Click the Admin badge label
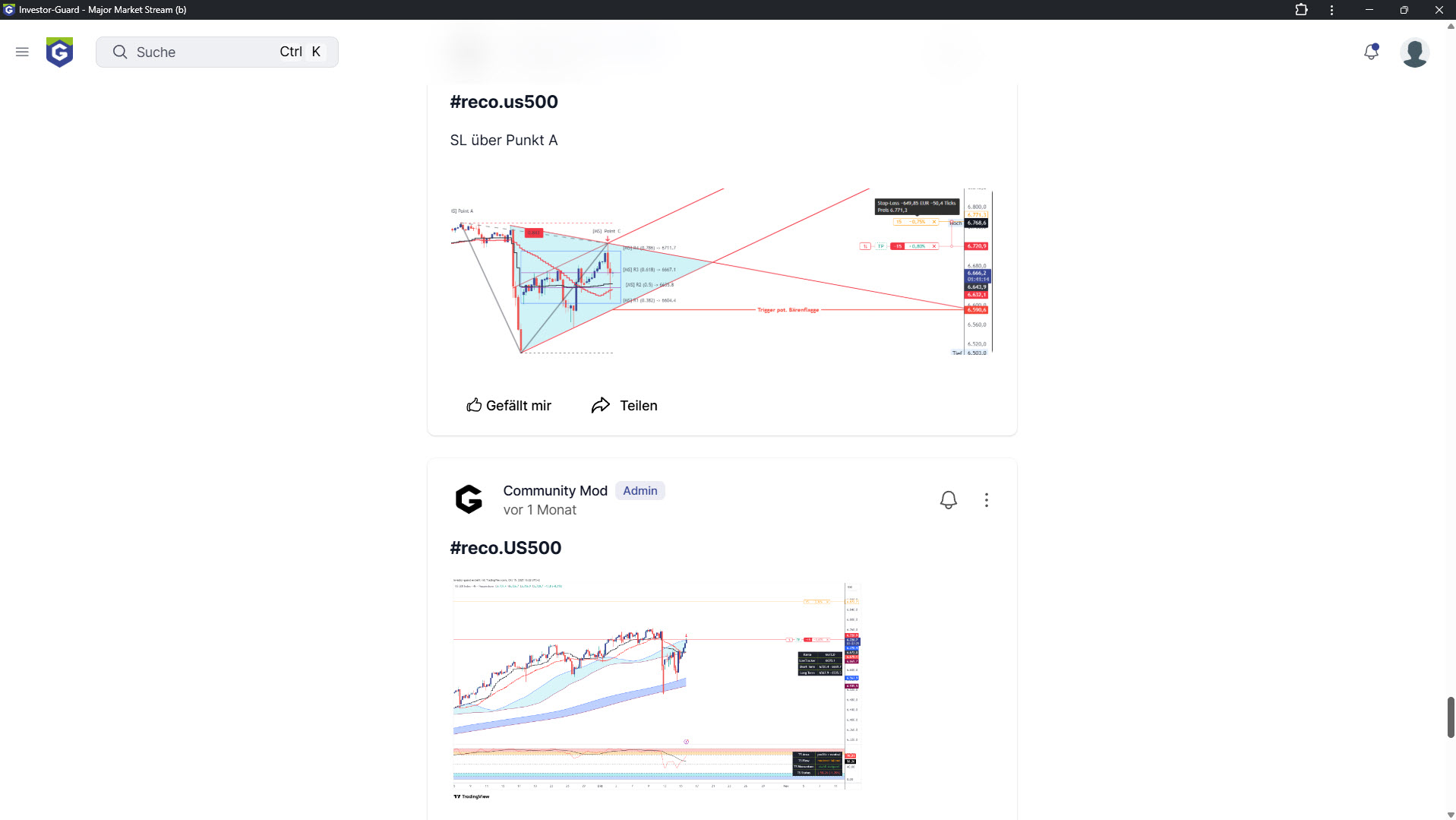This screenshot has width=1456, height=820. [x=640, y=490]
